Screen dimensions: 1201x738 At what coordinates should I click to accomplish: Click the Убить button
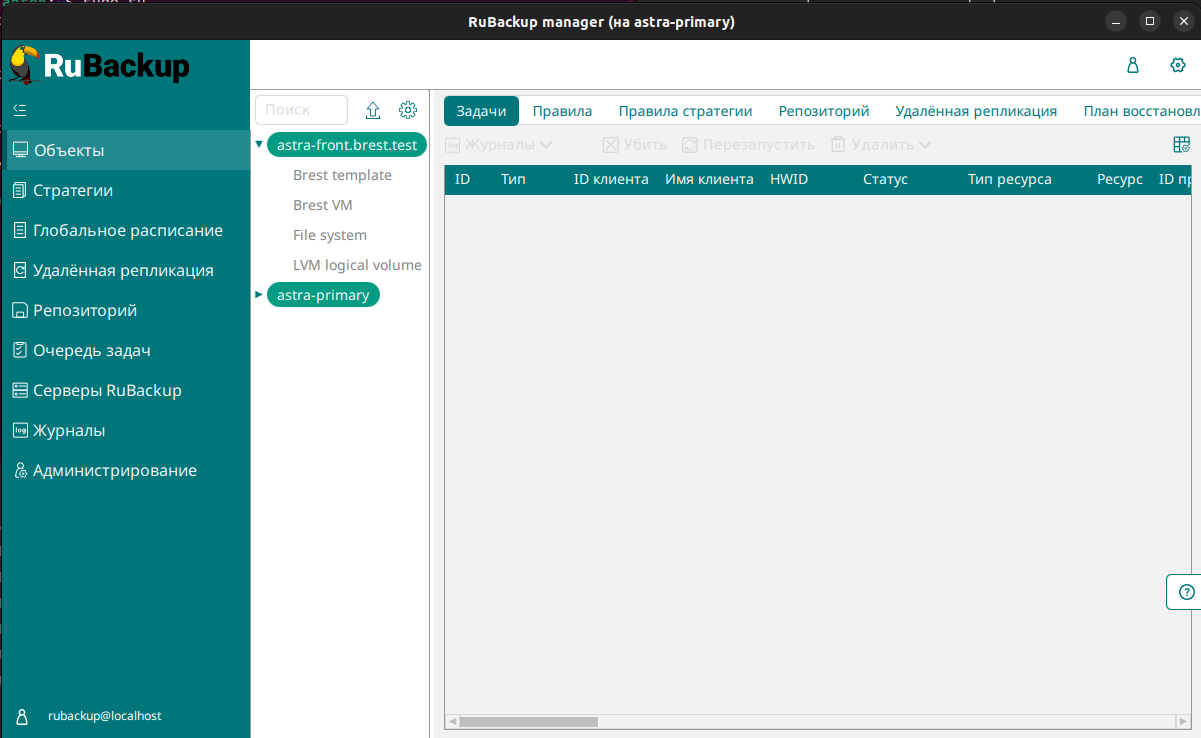[634, 145]
